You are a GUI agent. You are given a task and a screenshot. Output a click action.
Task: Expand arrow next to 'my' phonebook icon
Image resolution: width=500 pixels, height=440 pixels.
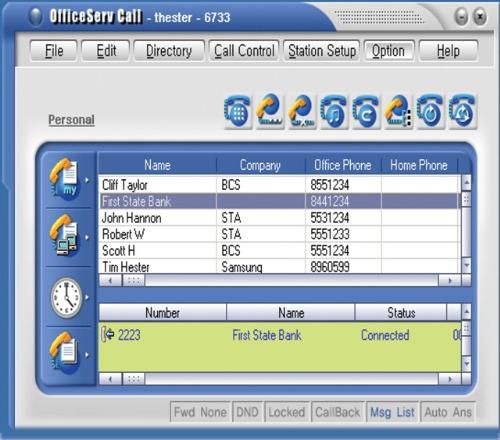coord(87,180)
